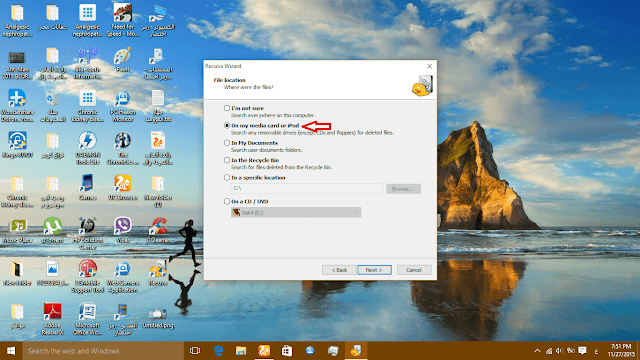Click the specific location path field
Screen dimensions: 640x360
(x=307, y=189)
